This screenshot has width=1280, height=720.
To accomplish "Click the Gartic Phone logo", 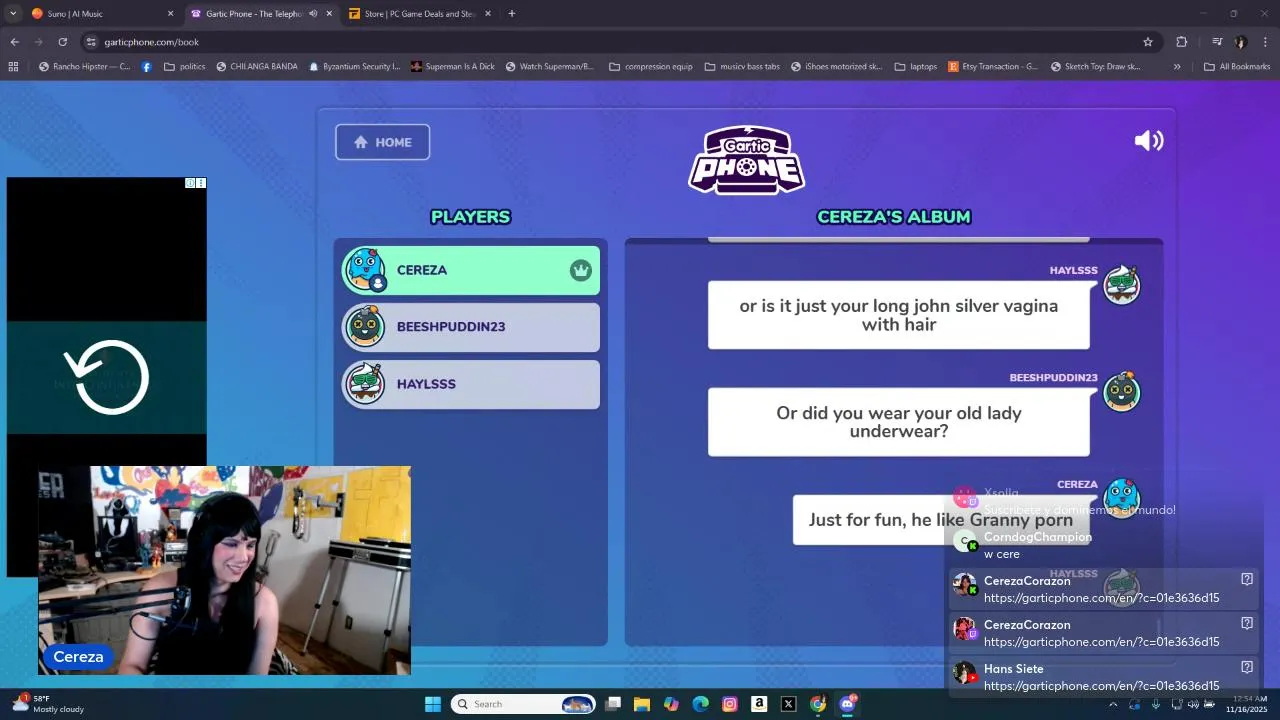I will point(746,160).
